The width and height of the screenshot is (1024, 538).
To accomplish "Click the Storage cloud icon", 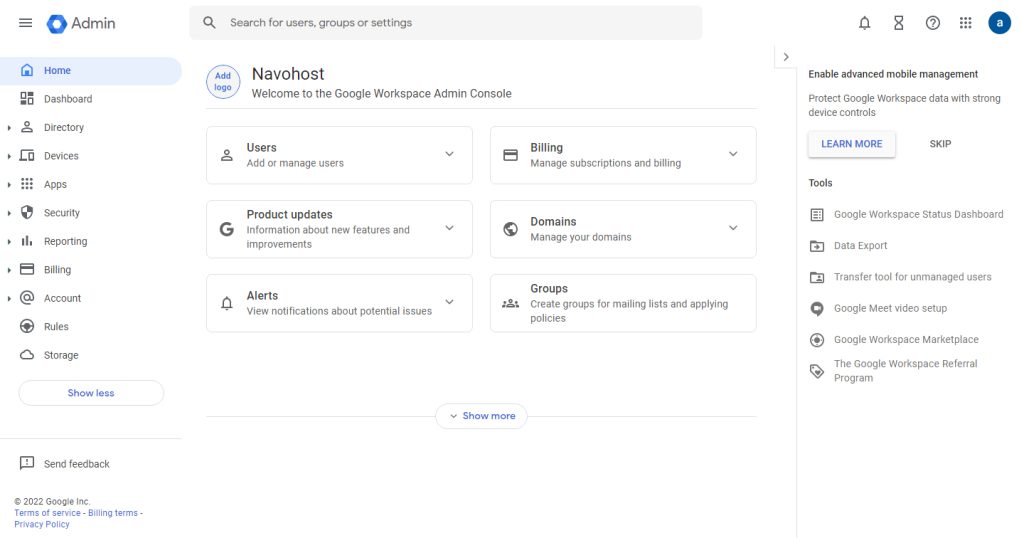I will [27, 355].
